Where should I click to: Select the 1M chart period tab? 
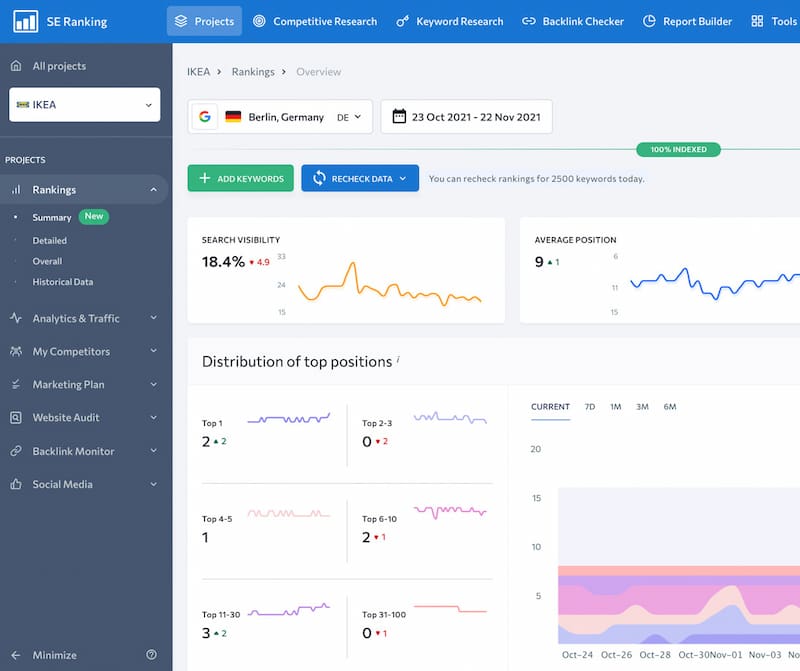[x=615, y=407]
